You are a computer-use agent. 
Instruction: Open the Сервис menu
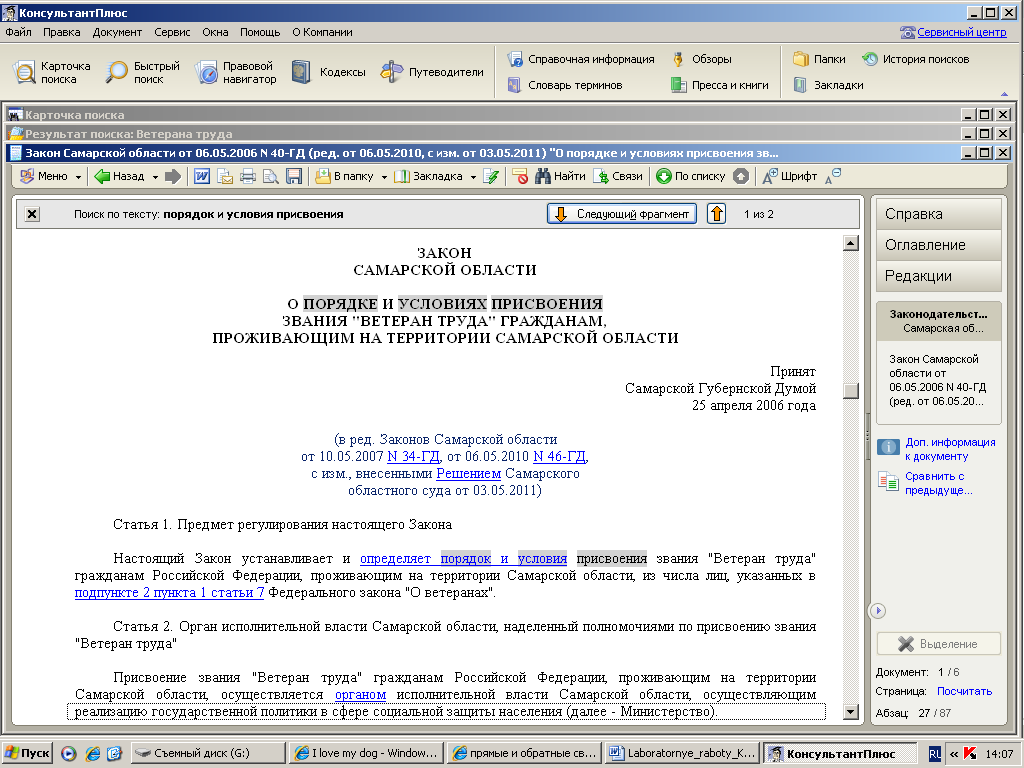[172, 32]
